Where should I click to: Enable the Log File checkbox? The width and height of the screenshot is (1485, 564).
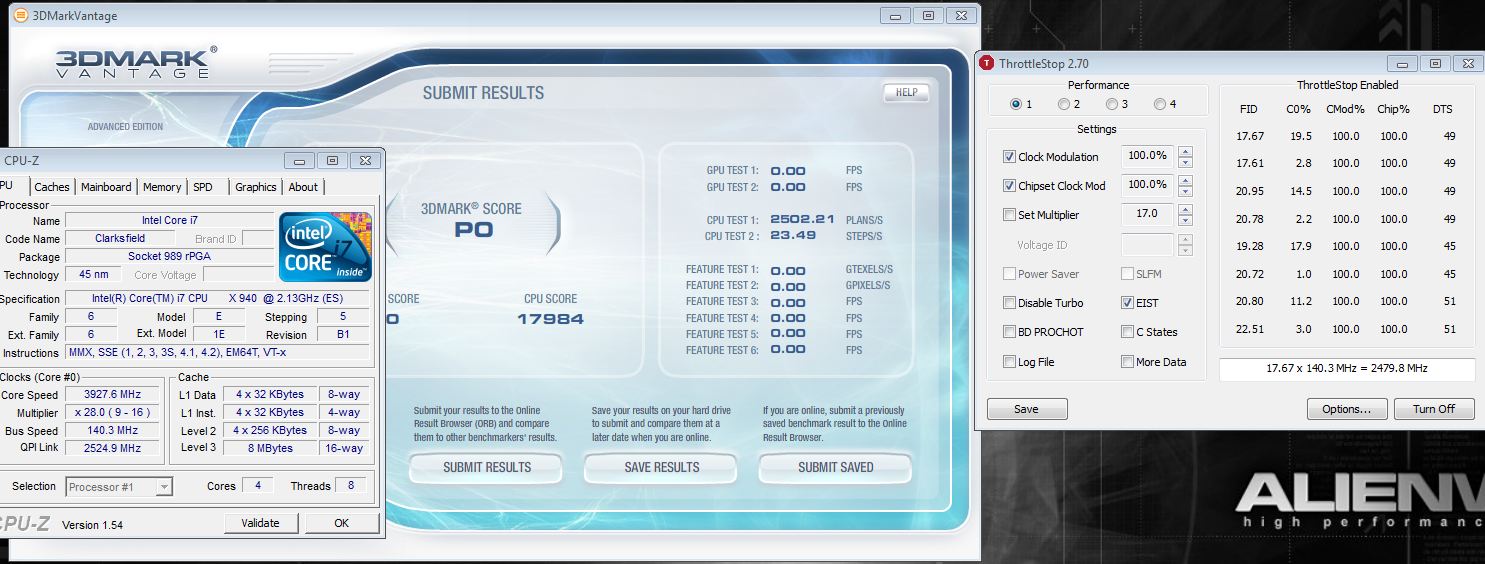click(x=1009, y=362)
